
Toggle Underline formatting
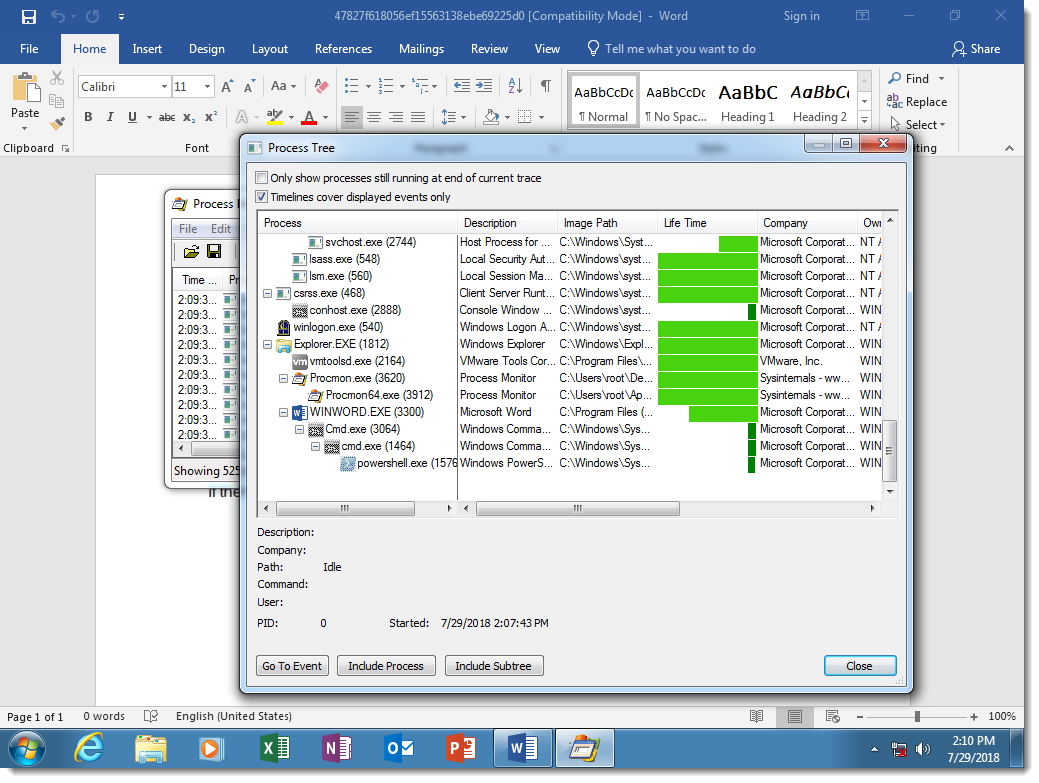133,117
